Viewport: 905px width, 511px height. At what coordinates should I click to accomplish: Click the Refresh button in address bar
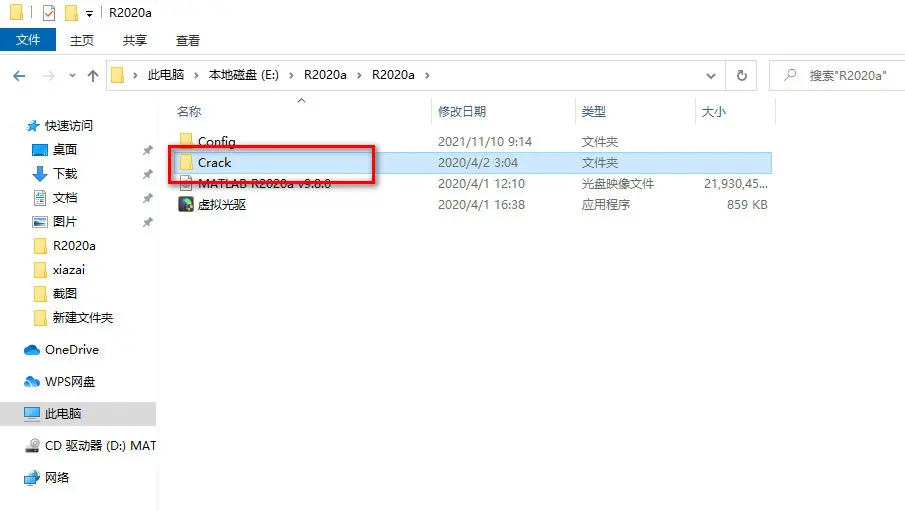[x=742, y=75]
